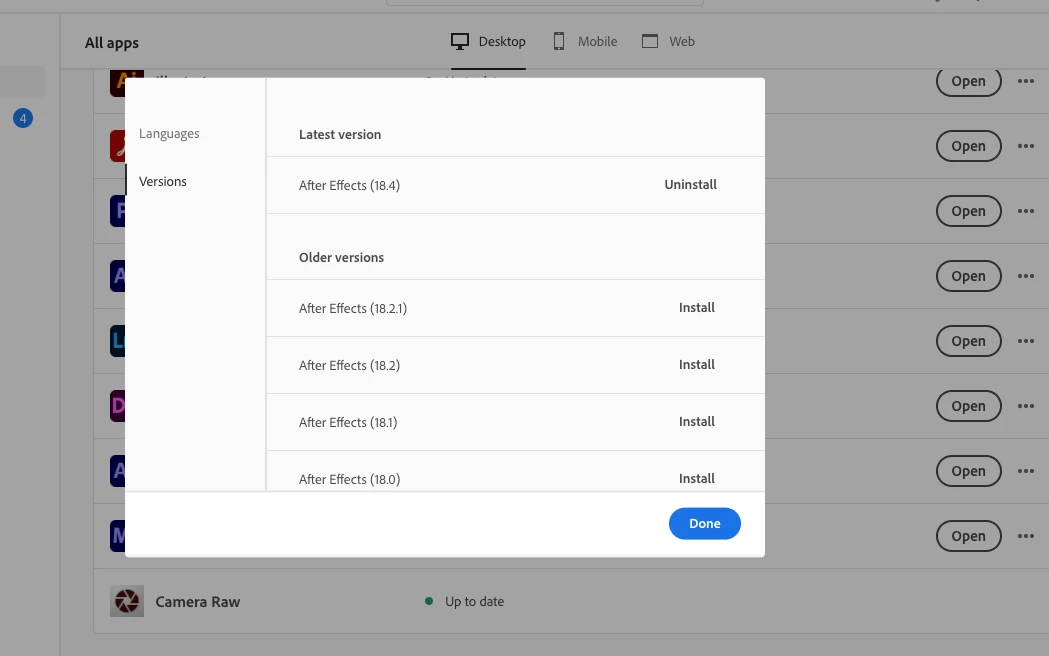
Task: Click the "Camera Raw" app name
Action: (197, 601)
